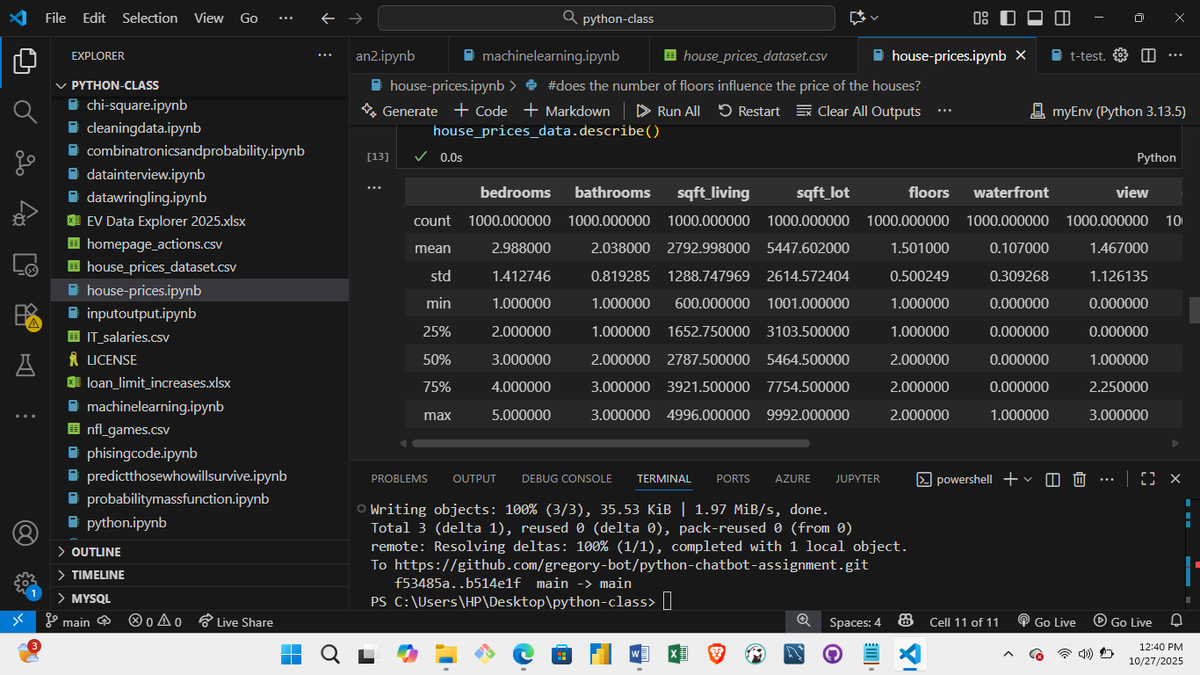Click the command center search box python-class

pos(606,18)
